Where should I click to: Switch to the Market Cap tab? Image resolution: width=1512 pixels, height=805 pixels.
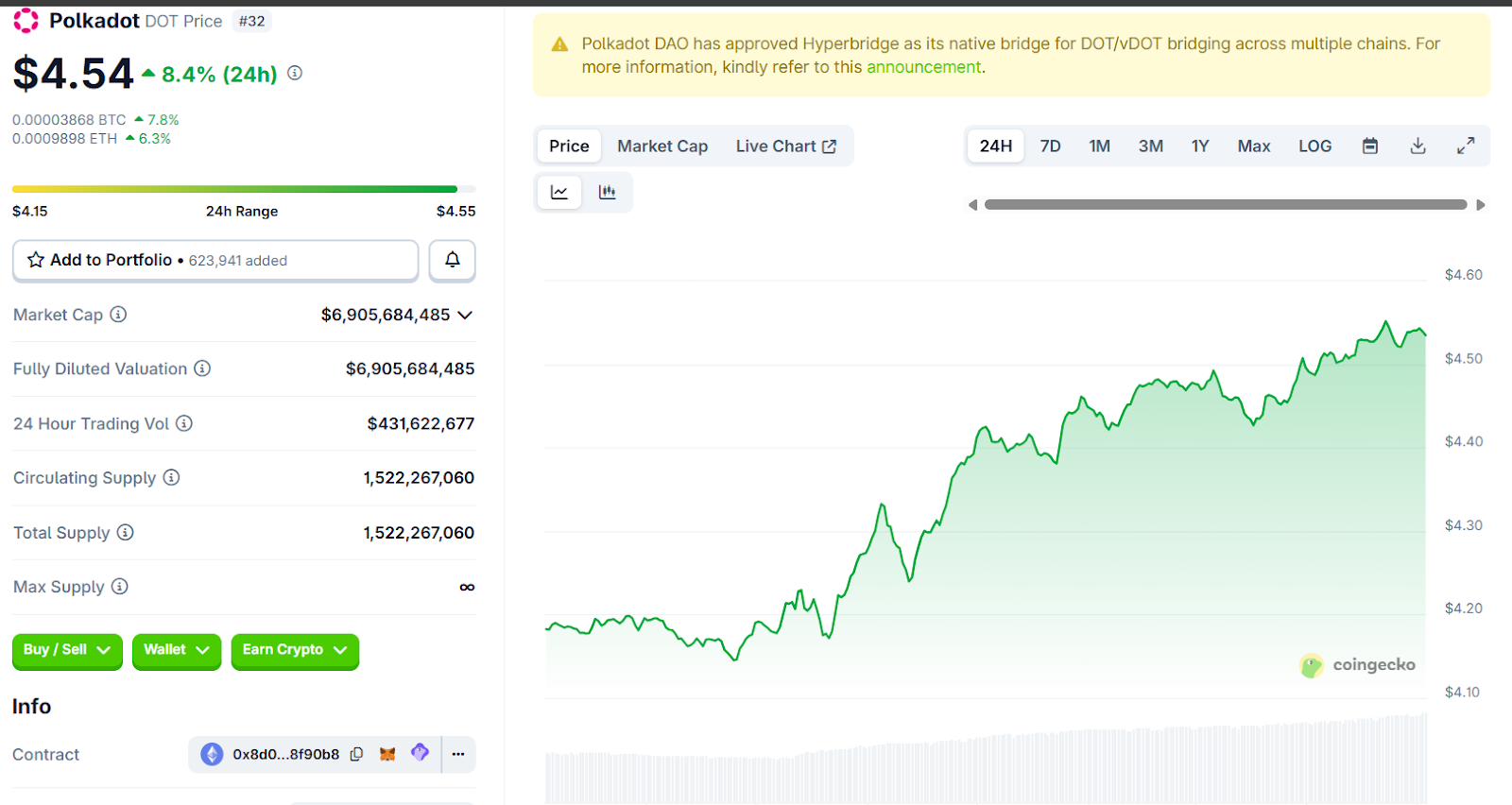point(661,146)
